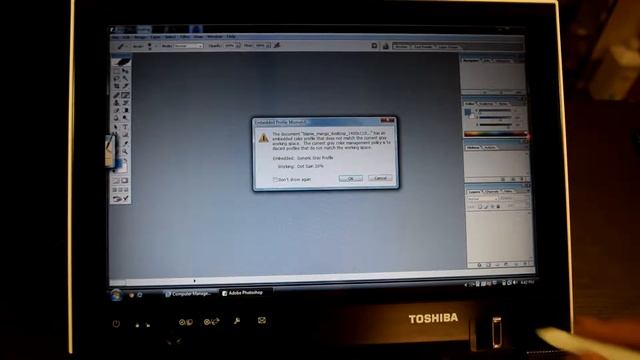Select the Zoom tool
The height and width of the screenshot is (360, 640).
click(x=125, y=151)
